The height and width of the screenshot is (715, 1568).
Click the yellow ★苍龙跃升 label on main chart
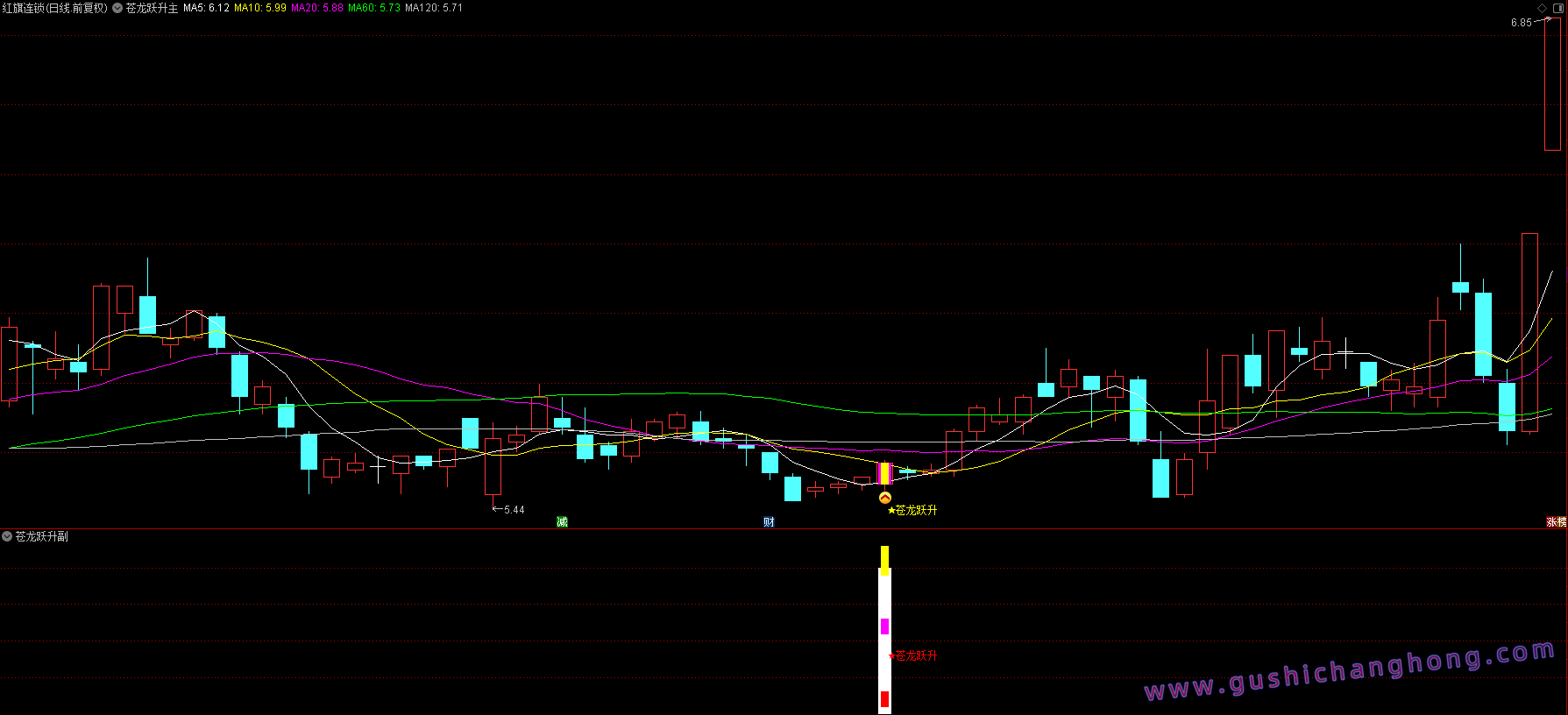click(x=913, y=510)
